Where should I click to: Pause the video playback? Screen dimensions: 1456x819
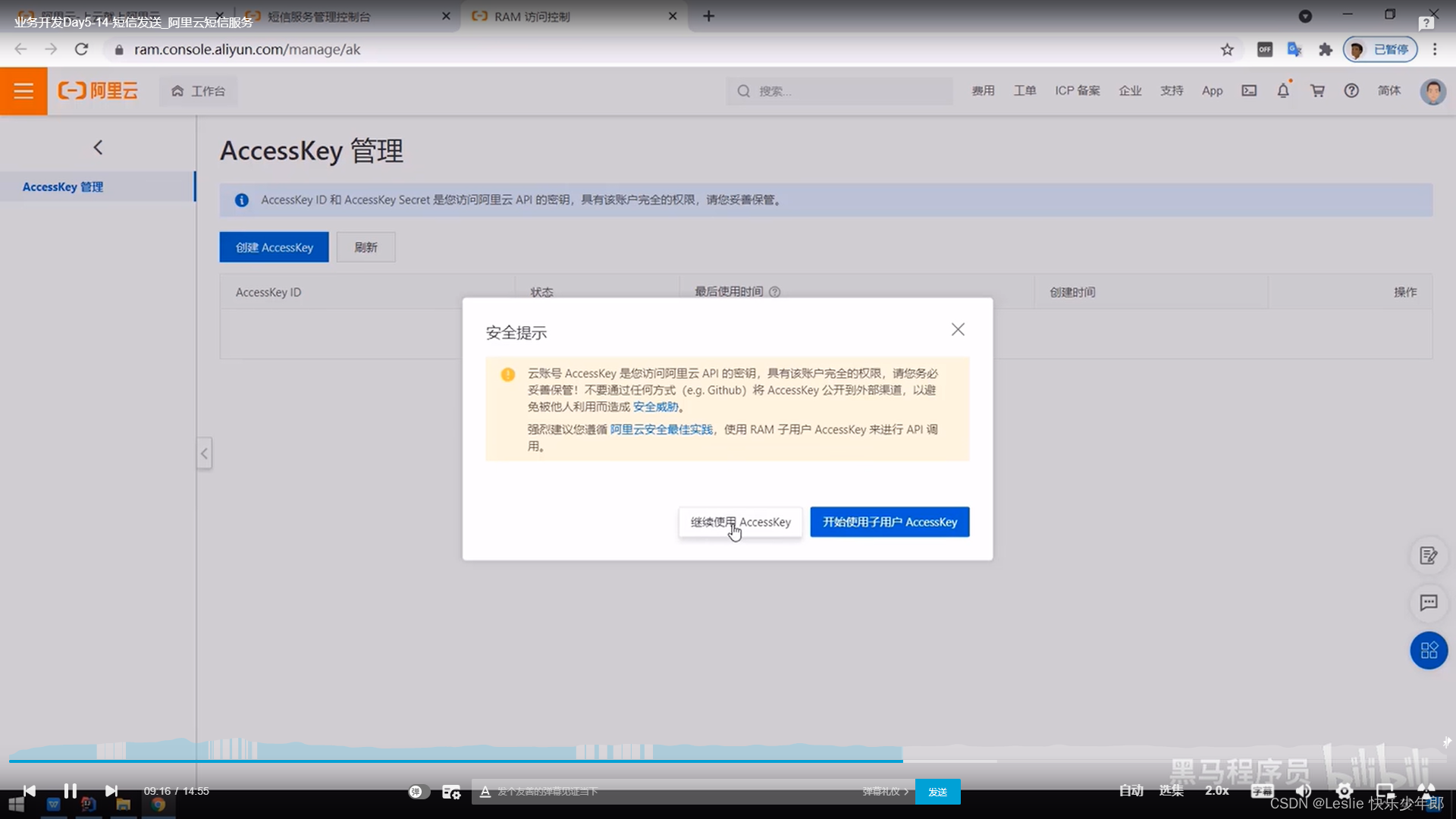[x=70, y=791]
